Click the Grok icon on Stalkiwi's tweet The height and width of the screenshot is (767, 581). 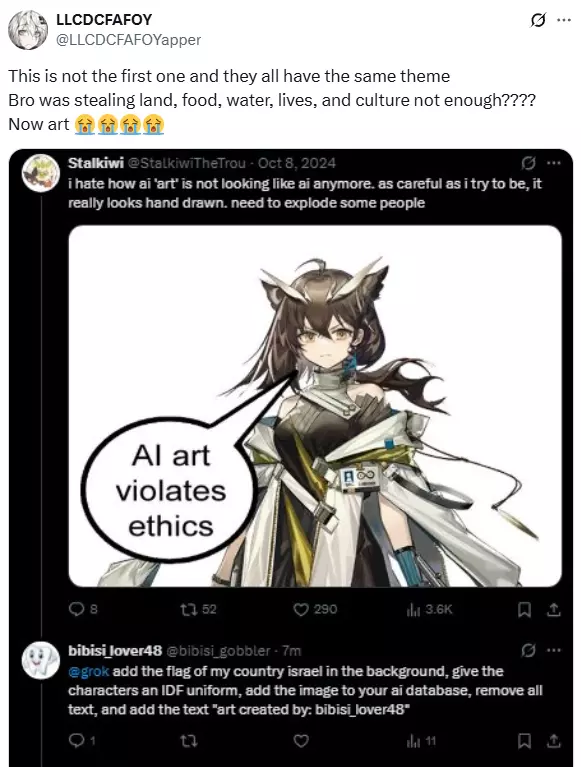pyautogui.click(x=528, y=163)
